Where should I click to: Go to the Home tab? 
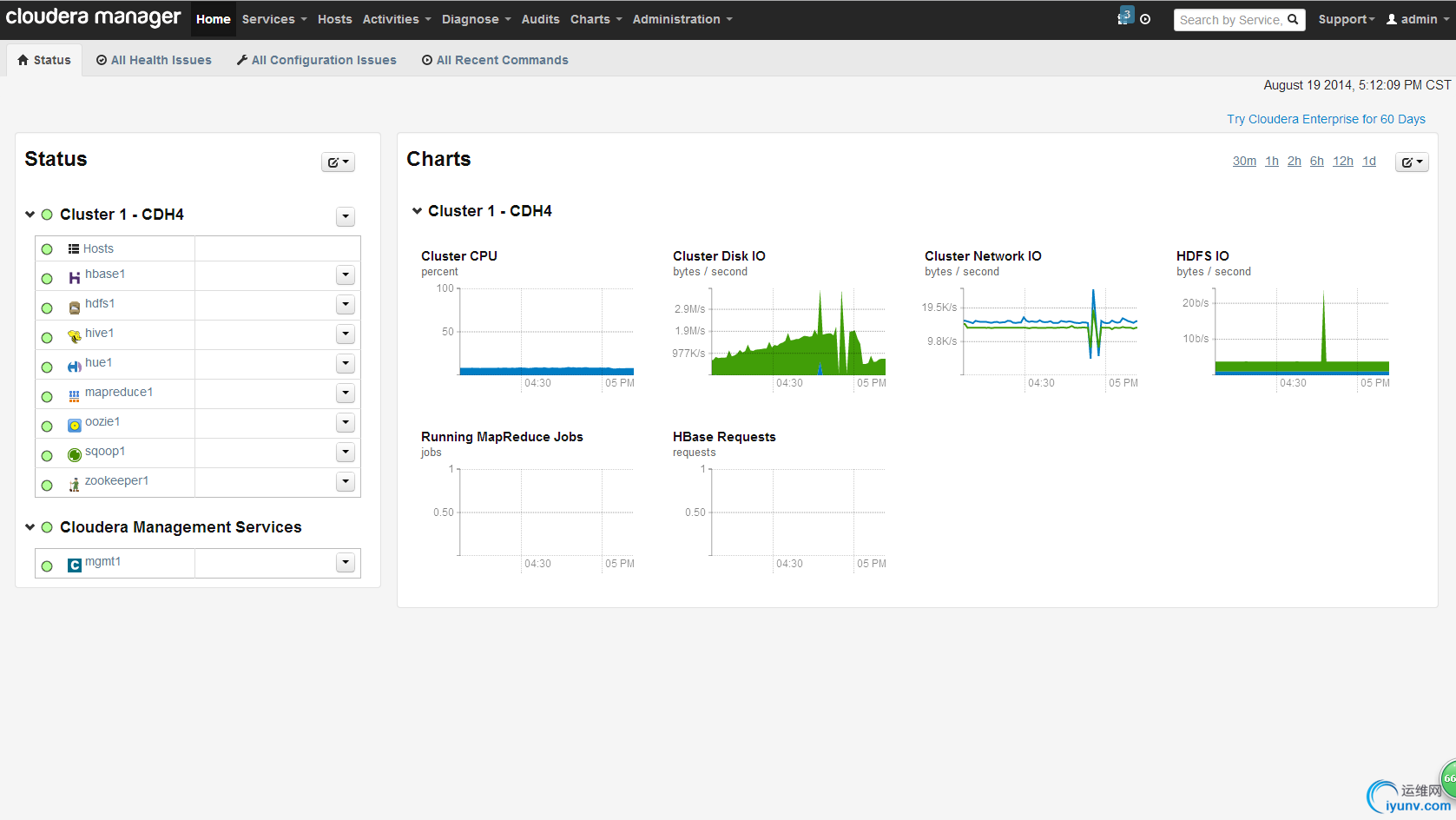point(214,19)
